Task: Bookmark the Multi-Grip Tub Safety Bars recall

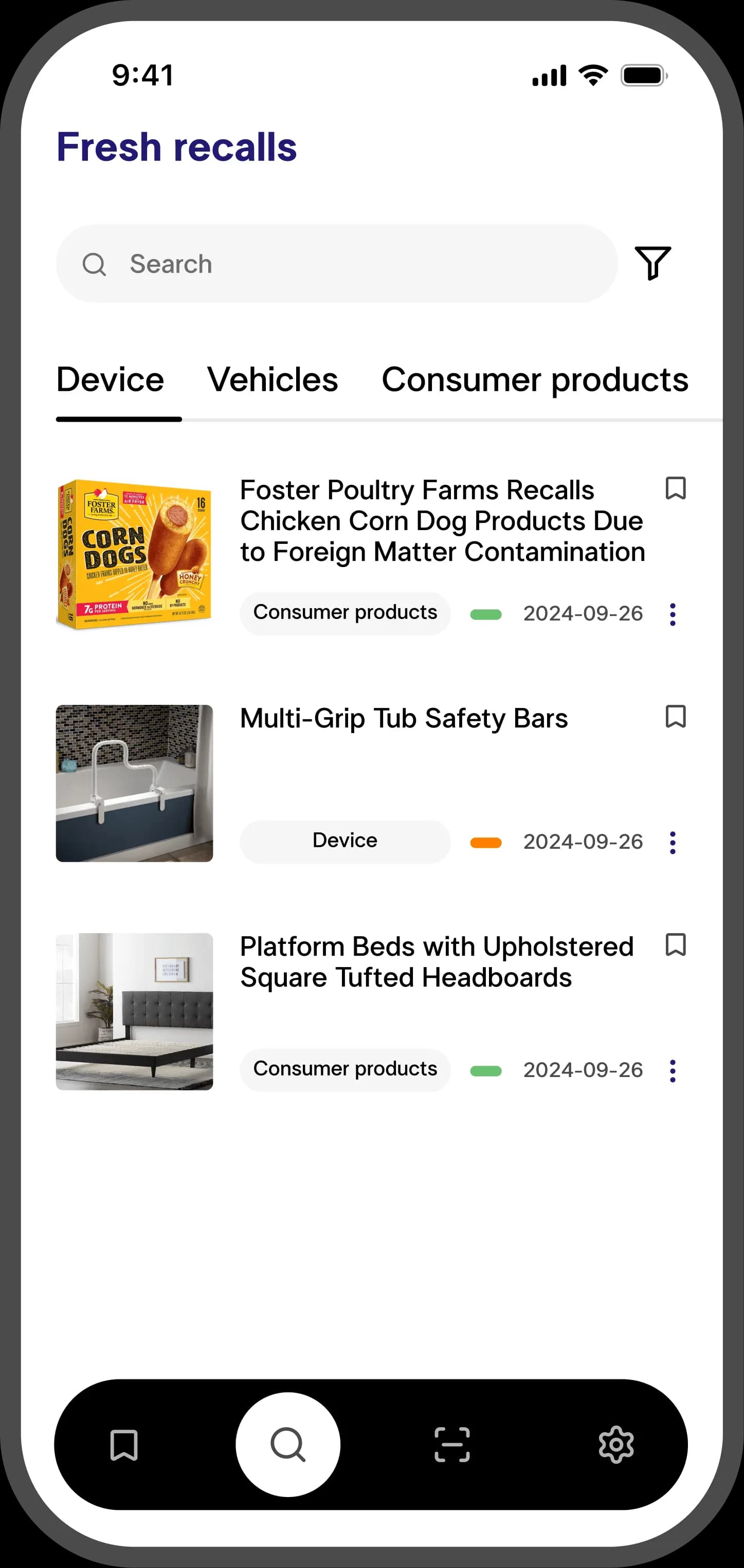Action: 675,717
